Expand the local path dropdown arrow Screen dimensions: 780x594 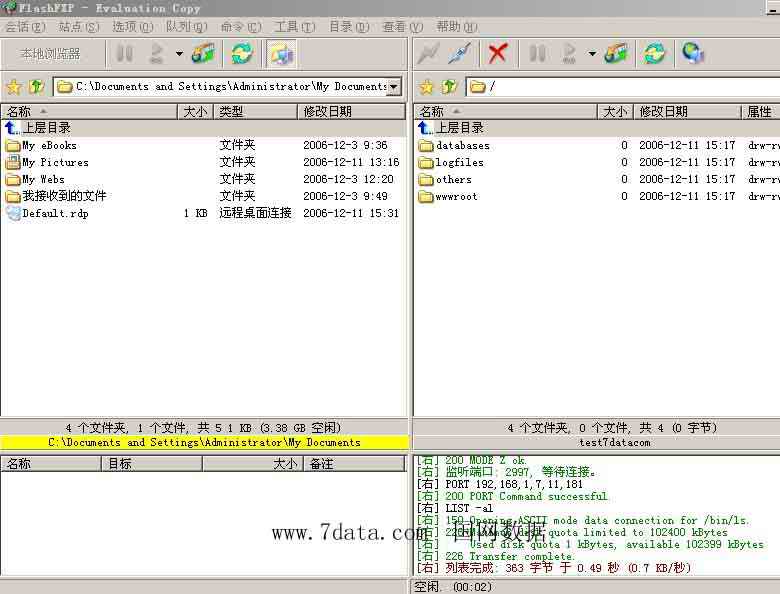[x=393, y=87]
